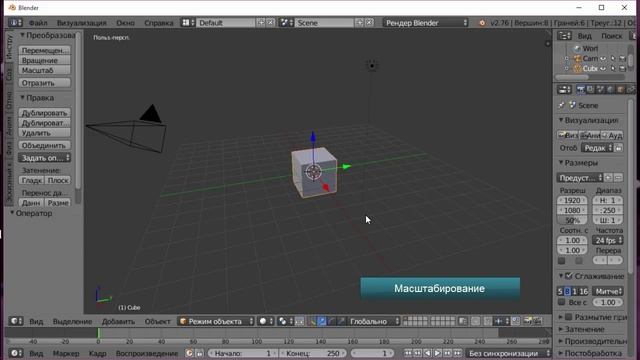Click the Перемещен... translate button
Viewport: 640px width, 360px height.
pos(44,50)
